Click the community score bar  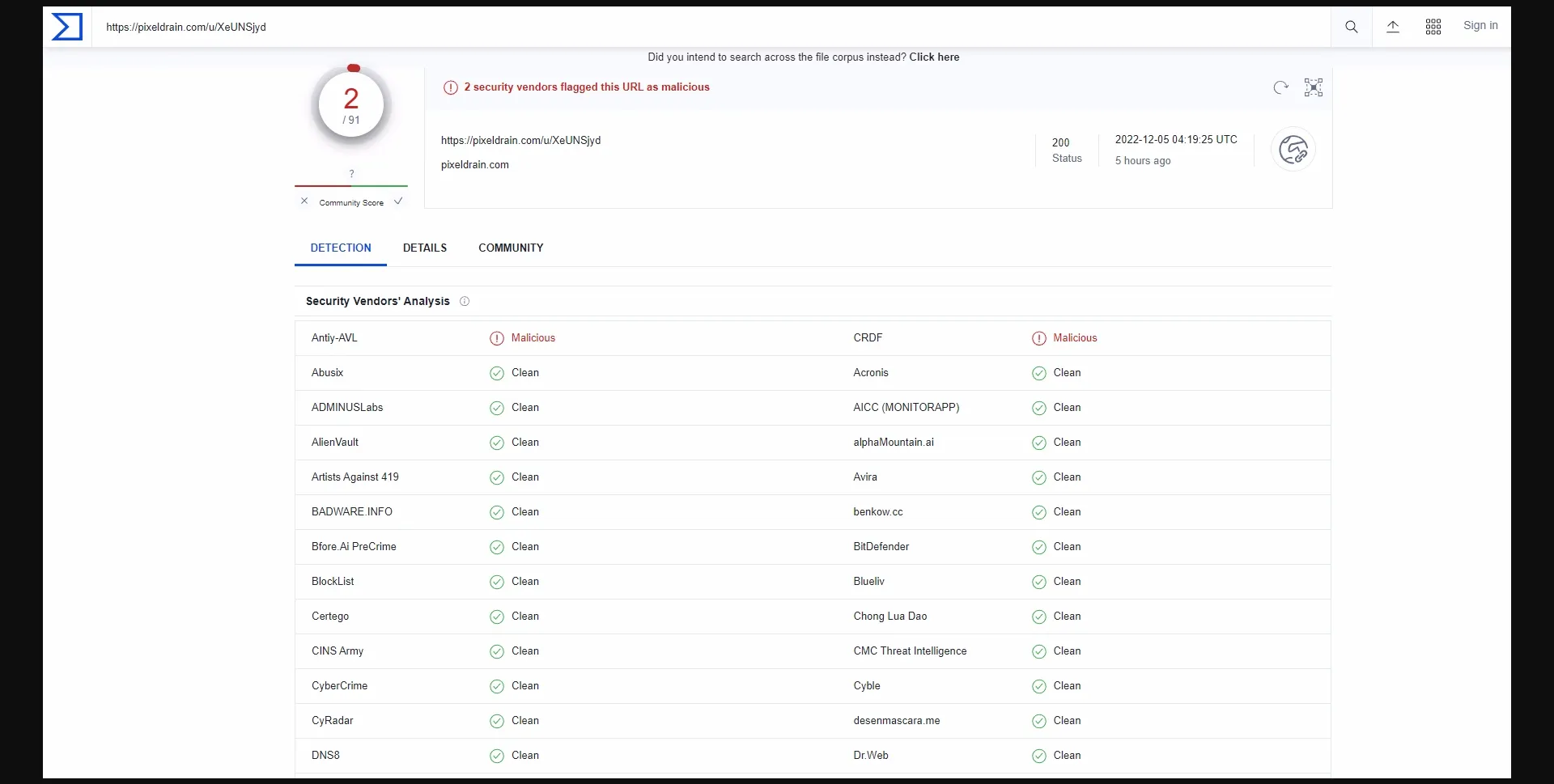point(351,186)
